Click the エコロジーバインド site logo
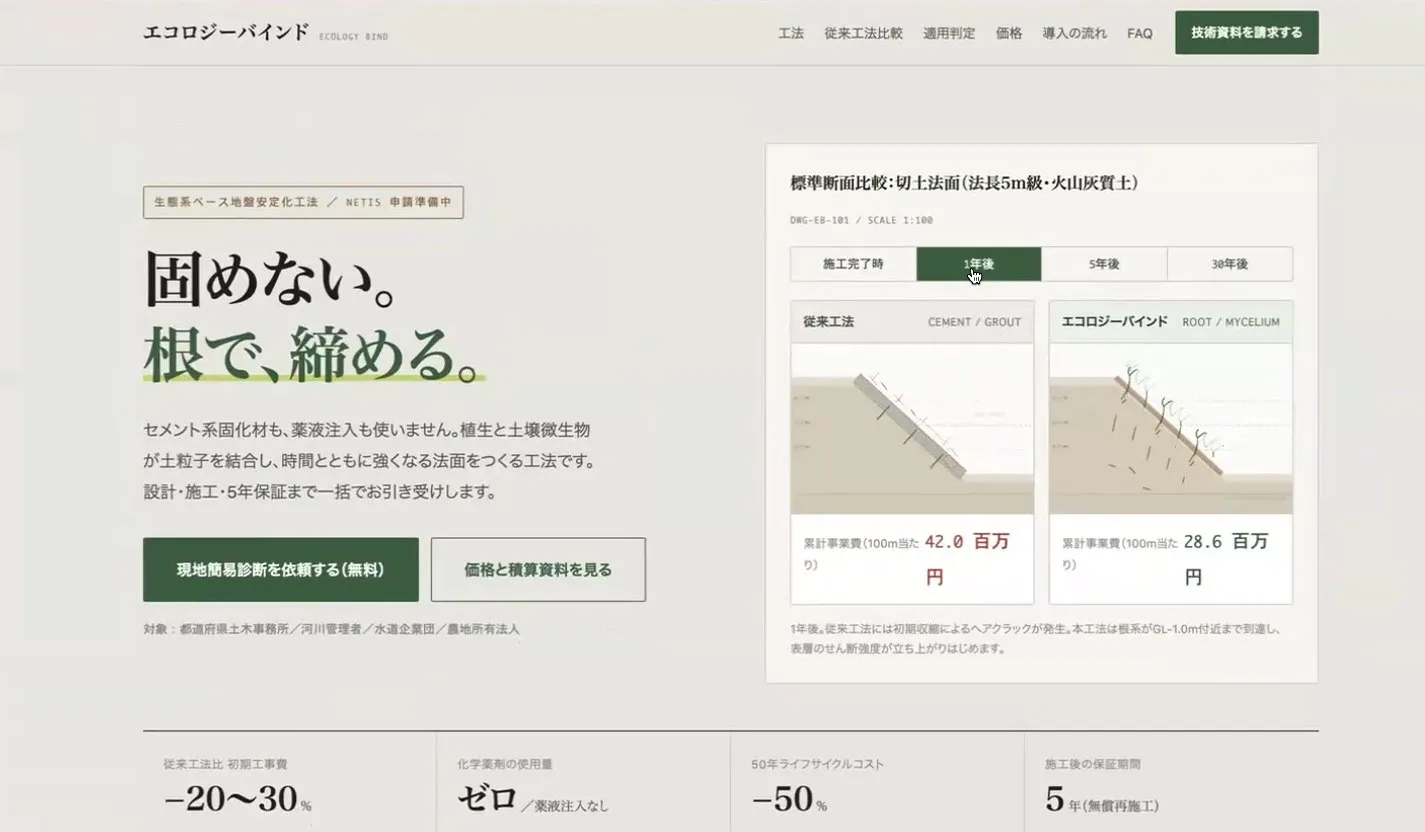 226,32
